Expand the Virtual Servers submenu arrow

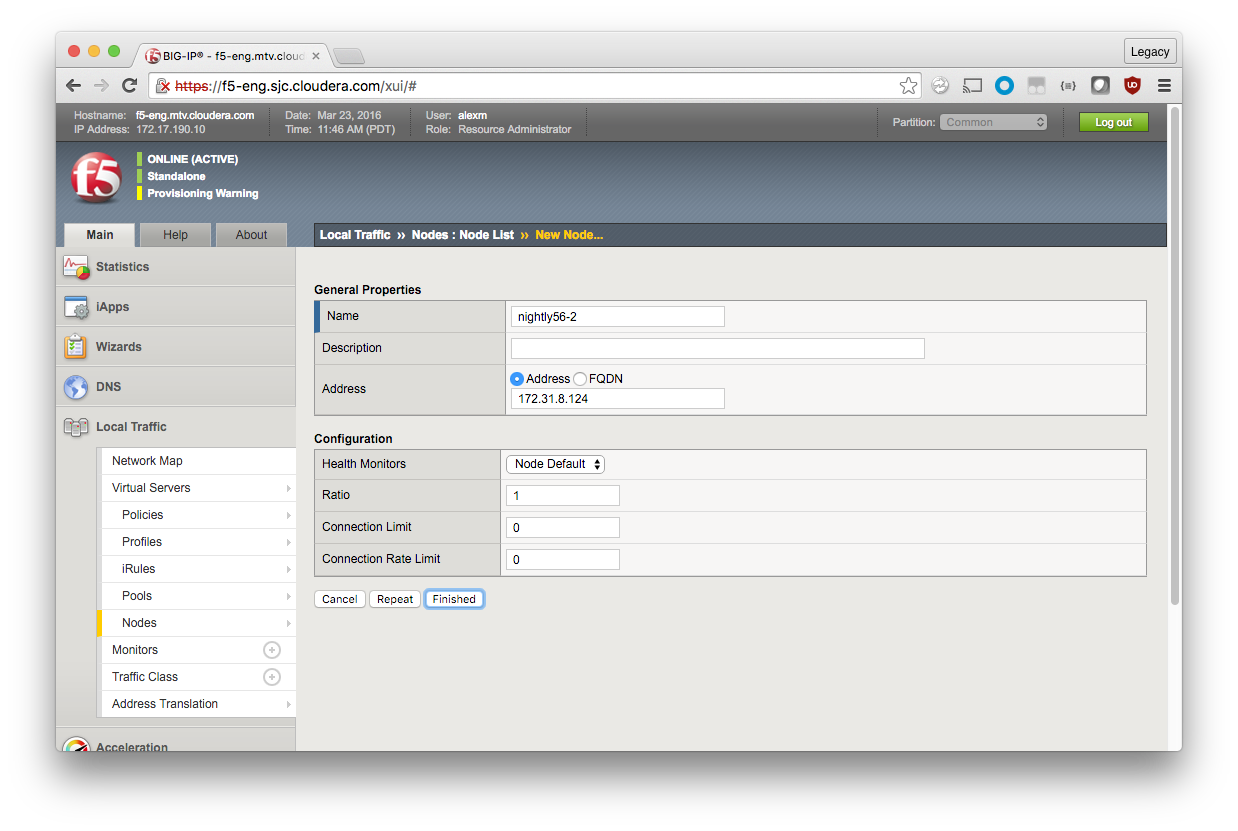click(288, 488)
